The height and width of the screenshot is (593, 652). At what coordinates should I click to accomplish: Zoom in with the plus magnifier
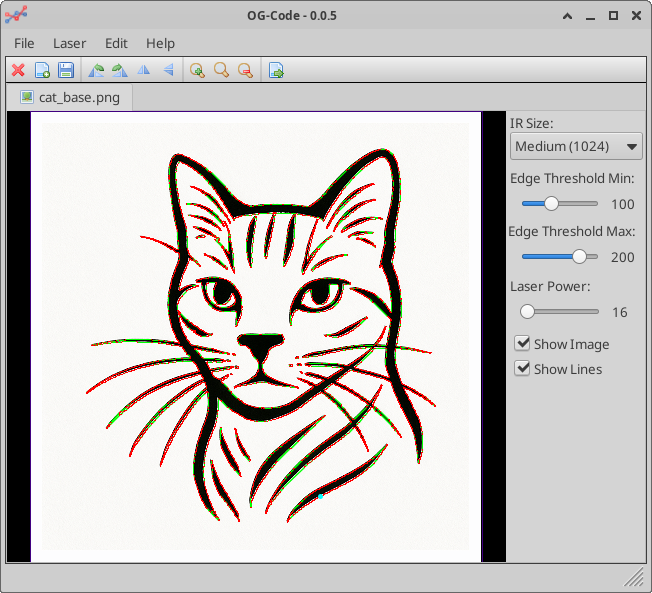coord(197,70)
